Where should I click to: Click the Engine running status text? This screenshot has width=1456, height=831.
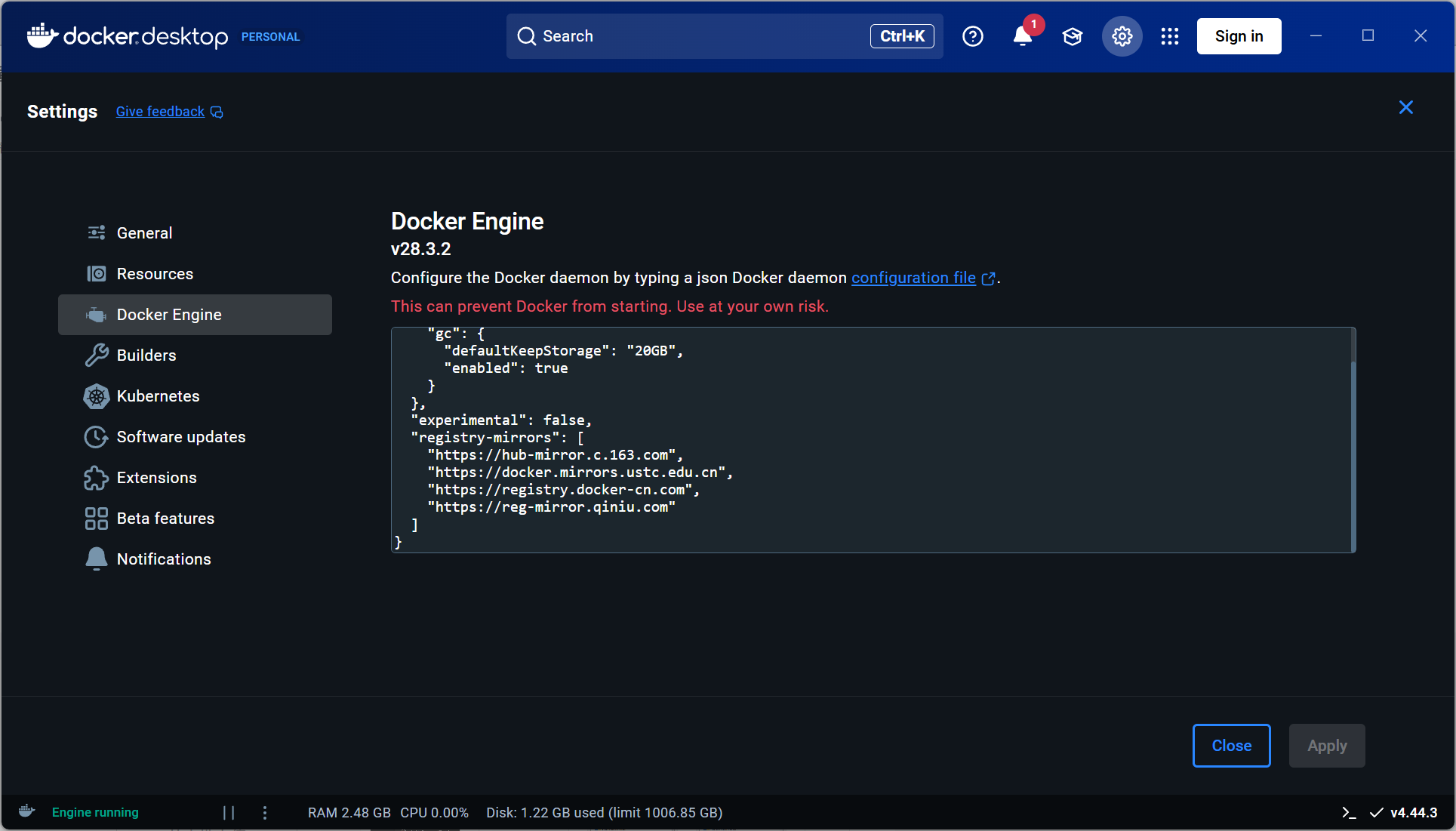(95, 813)
